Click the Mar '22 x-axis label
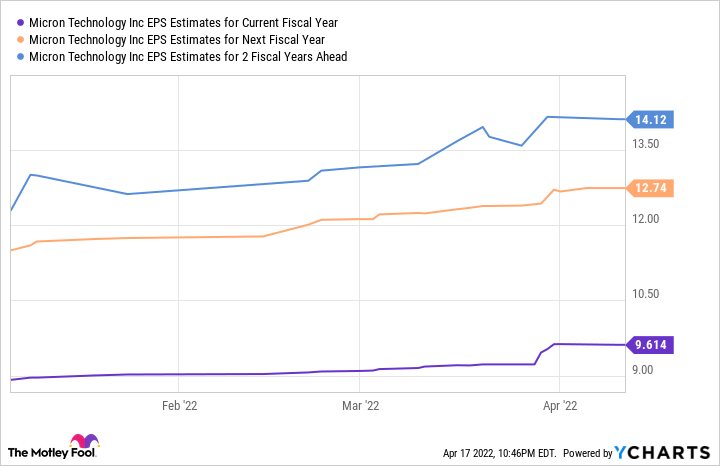Image resolution: width=720 pixels, height=466 pixels. tap(361, 406)
